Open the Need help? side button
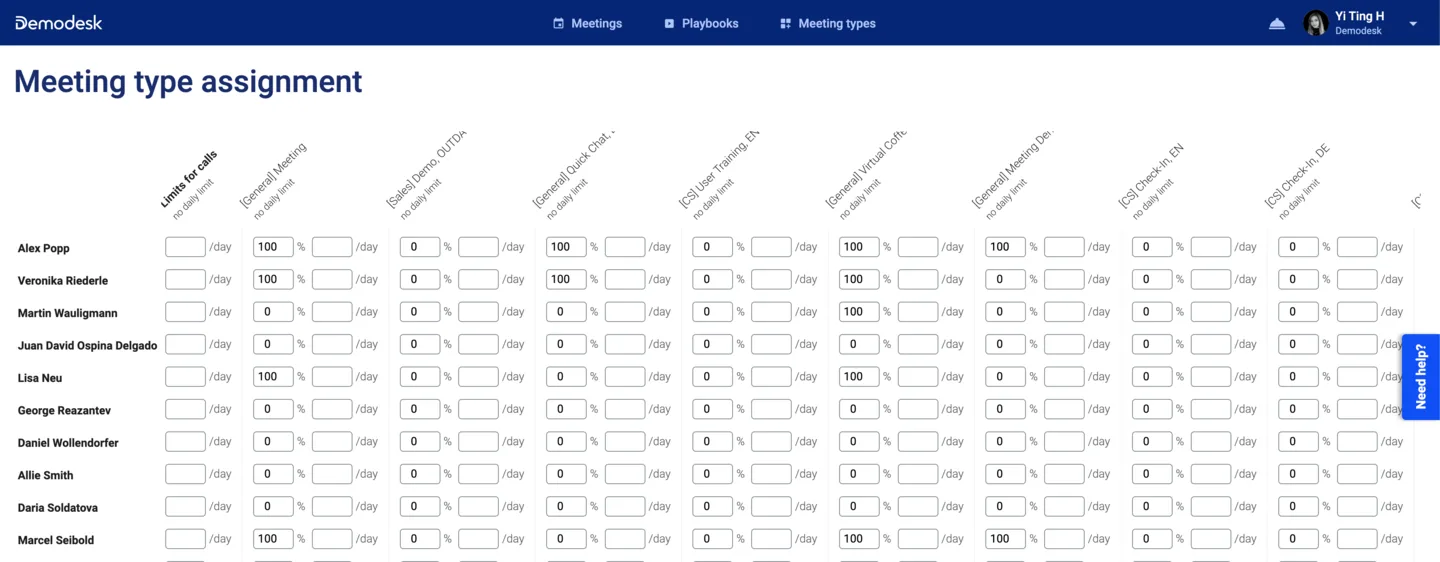Viewport: 1440px width, 562px height. click(1421, 377)
